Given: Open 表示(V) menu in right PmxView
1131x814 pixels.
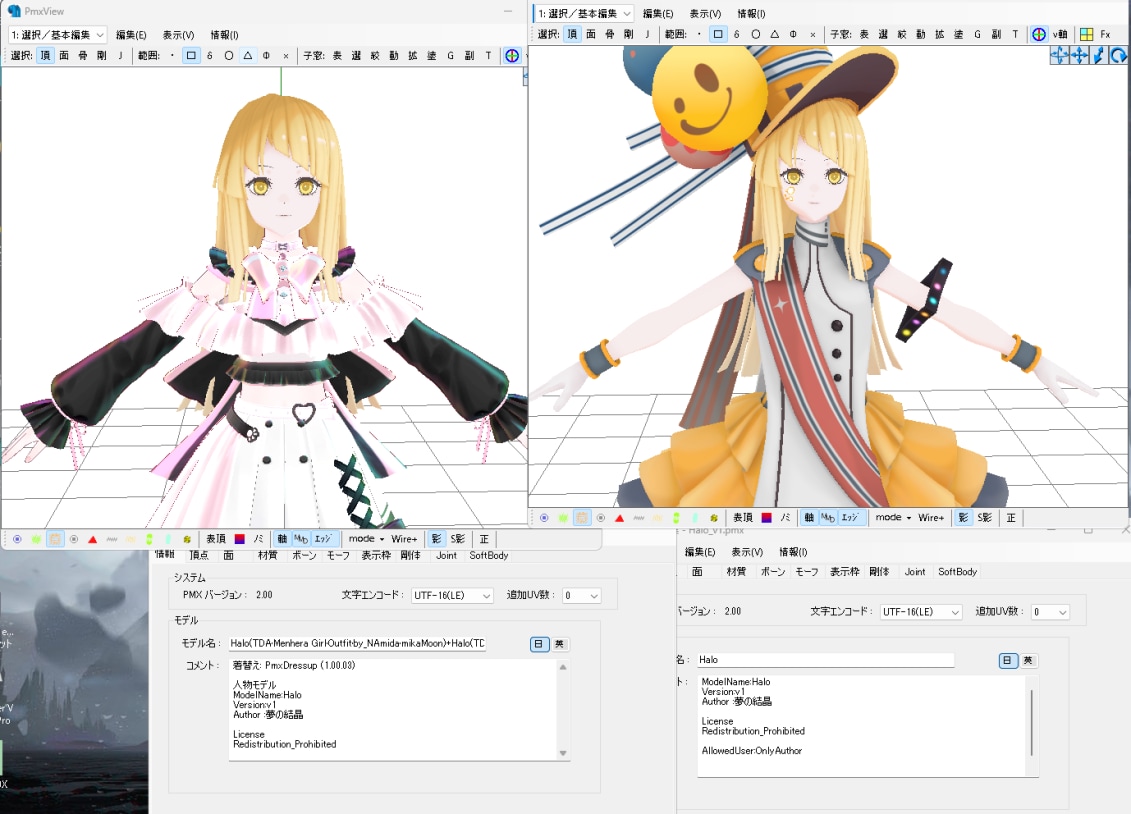Looking at the screenshot, I should (705, 14).
